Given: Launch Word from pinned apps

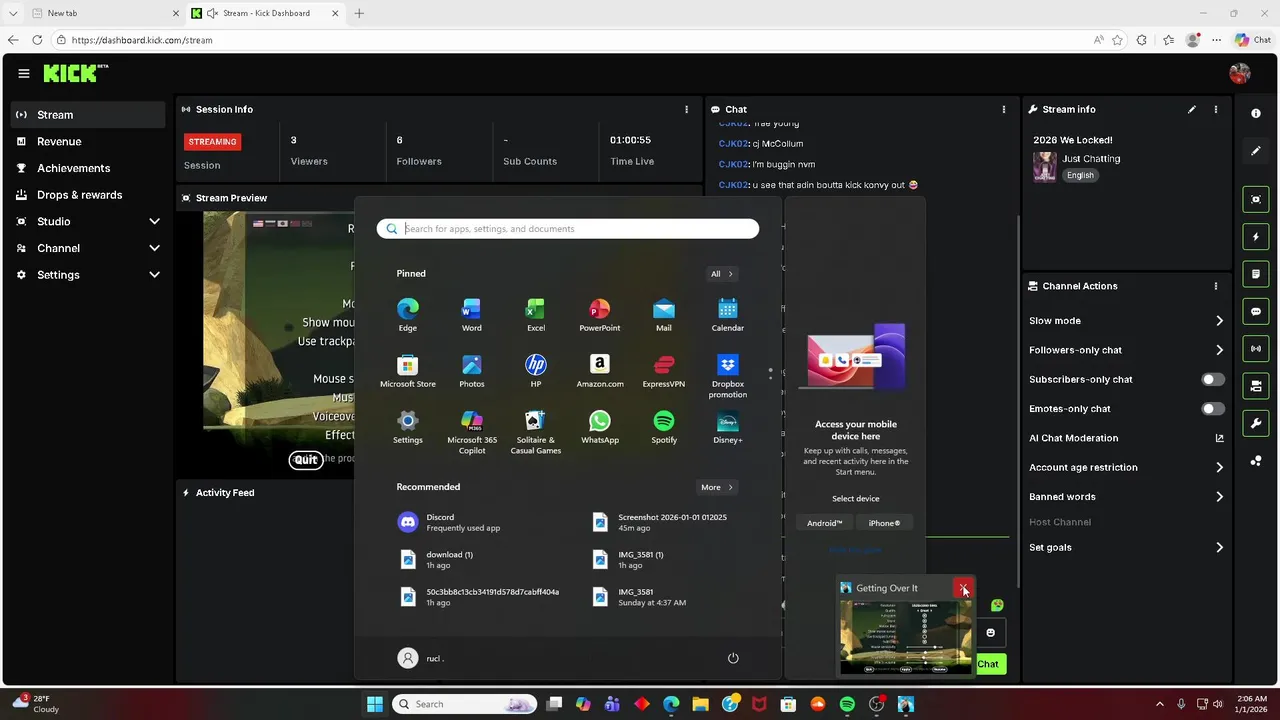Looking at the screenshot, I should (x=471, y=314).
